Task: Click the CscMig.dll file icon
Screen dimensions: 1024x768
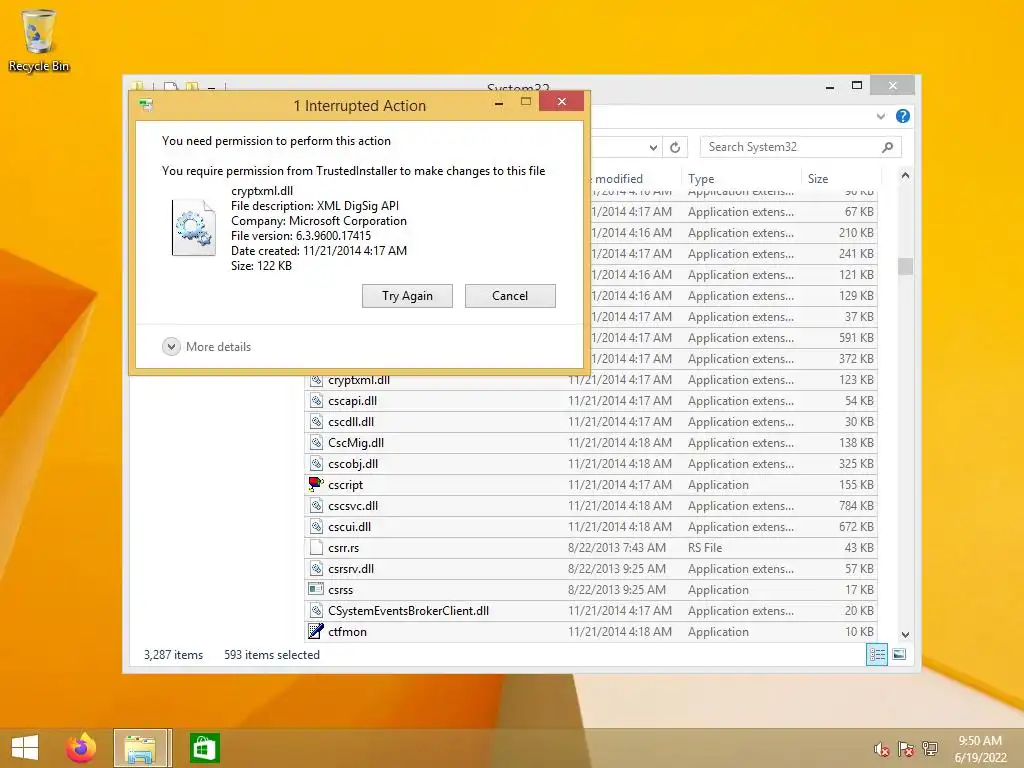Action: [x=316, y=442]
